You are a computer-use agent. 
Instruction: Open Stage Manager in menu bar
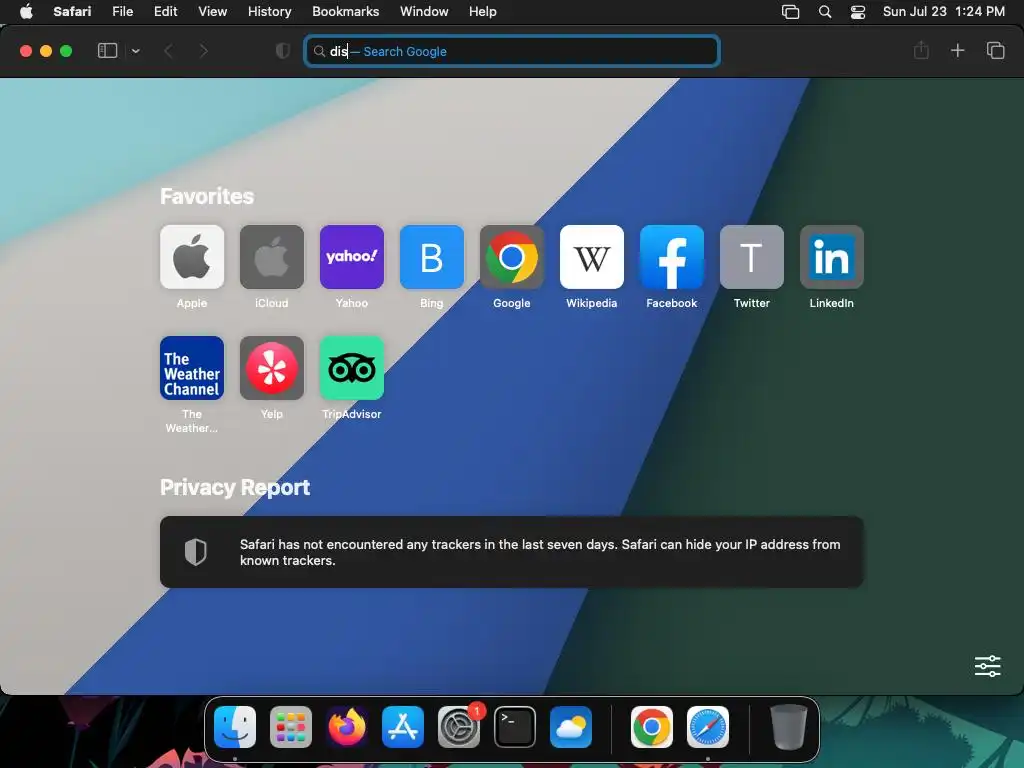pyautogui.click(x=790, y=12)
